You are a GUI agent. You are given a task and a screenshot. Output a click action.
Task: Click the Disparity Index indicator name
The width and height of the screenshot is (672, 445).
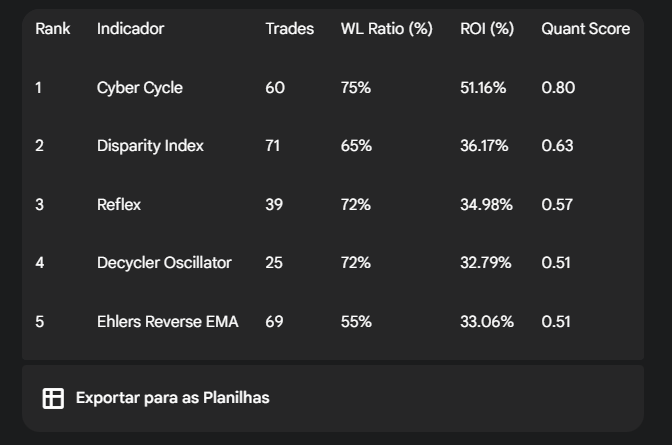[150, 146]
